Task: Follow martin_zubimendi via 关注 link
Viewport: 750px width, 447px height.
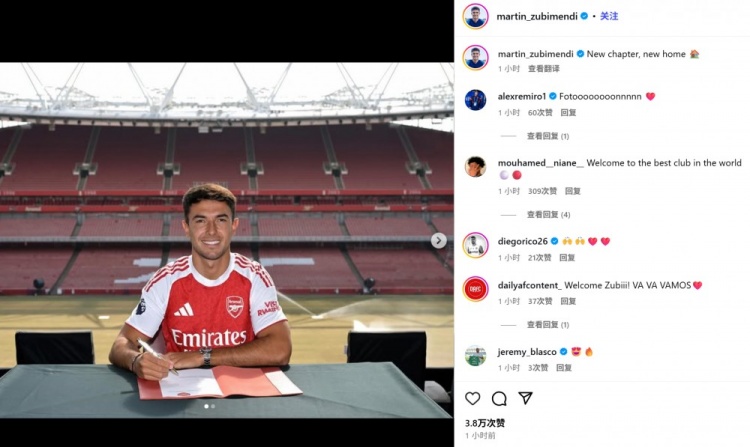Action: pos(609,16)
